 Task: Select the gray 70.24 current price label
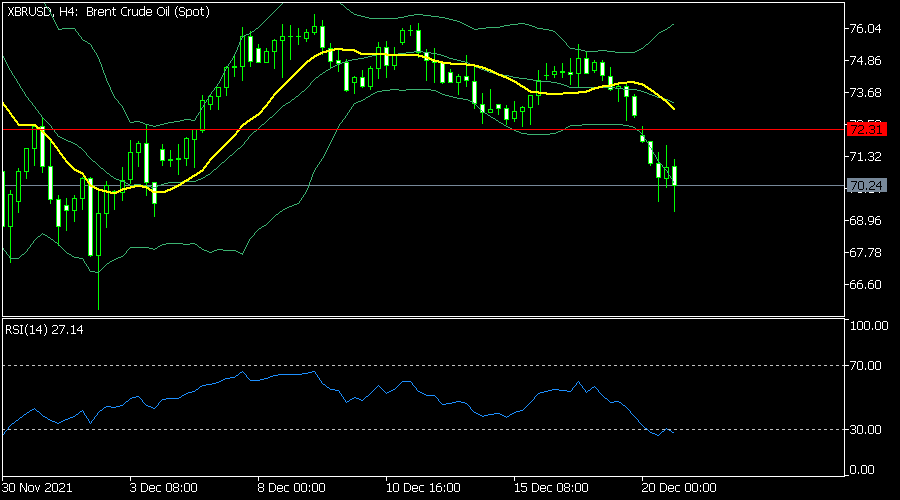point(867,185)
